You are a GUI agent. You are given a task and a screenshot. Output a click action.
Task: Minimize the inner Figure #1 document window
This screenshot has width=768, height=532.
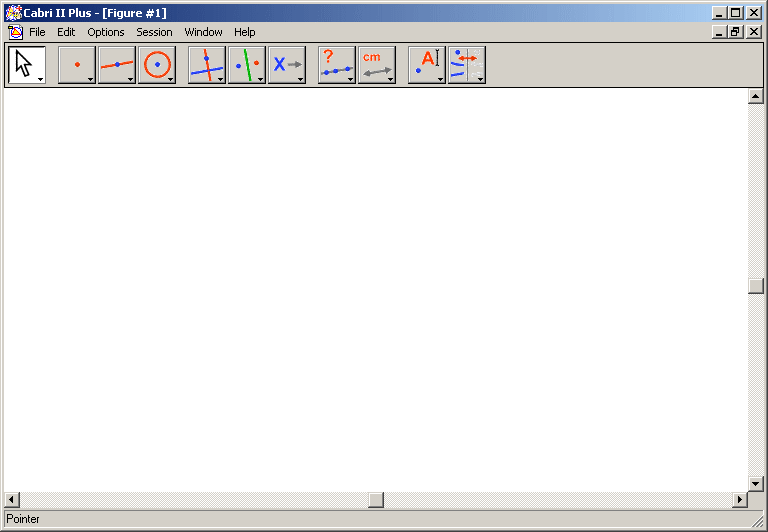[719, 32]
